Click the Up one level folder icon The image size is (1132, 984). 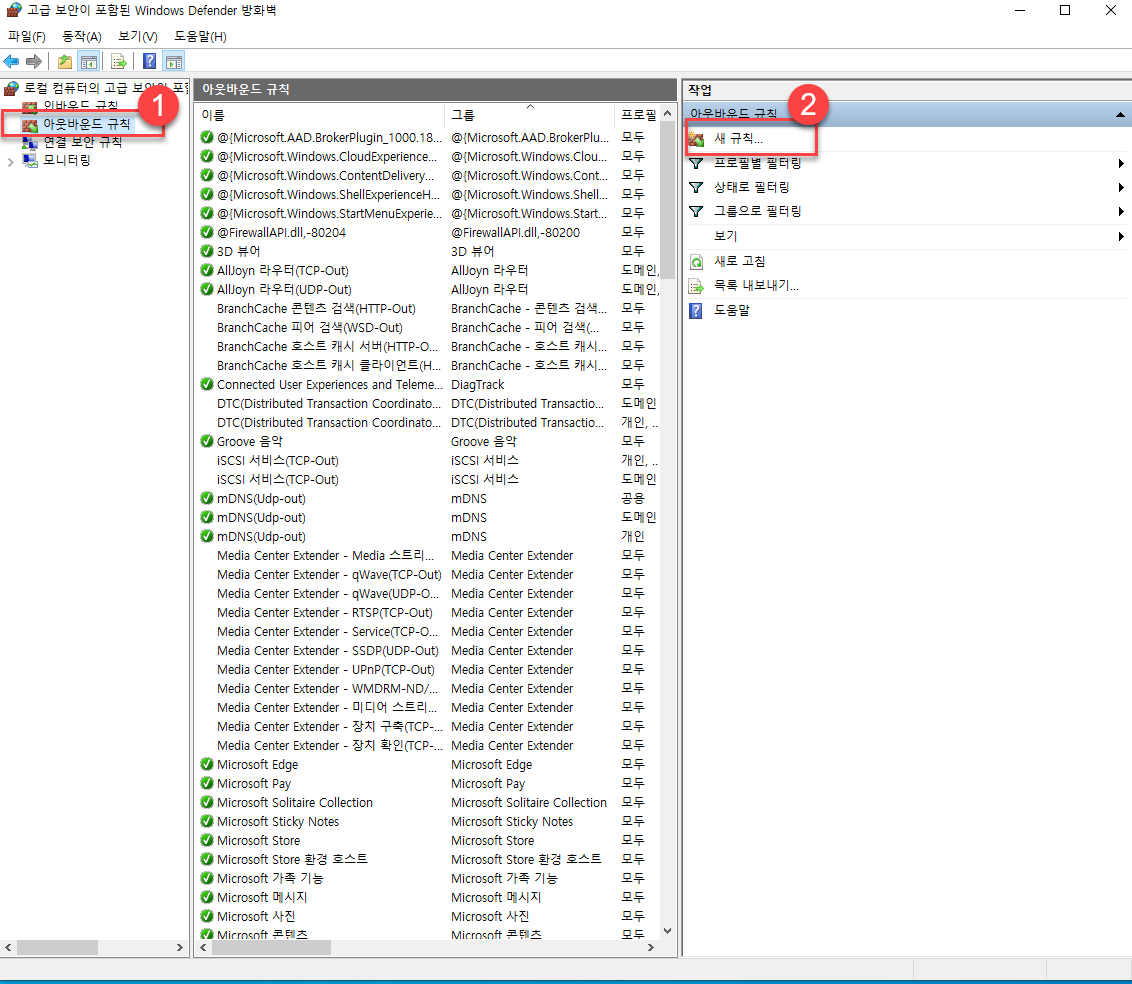coord(65,61)
